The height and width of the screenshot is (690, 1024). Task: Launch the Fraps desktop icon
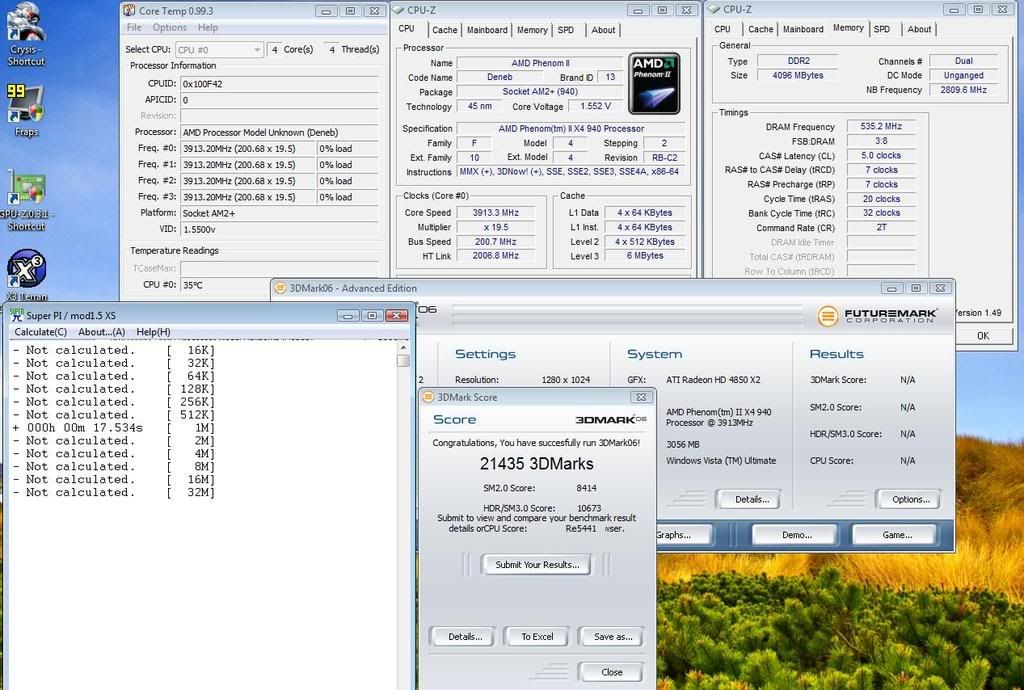coord(25,110)
